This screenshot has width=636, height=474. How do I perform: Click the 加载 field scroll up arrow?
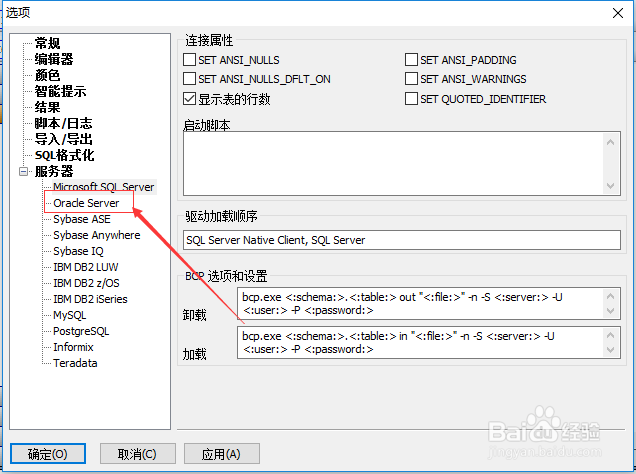click(x=610, y=335)
